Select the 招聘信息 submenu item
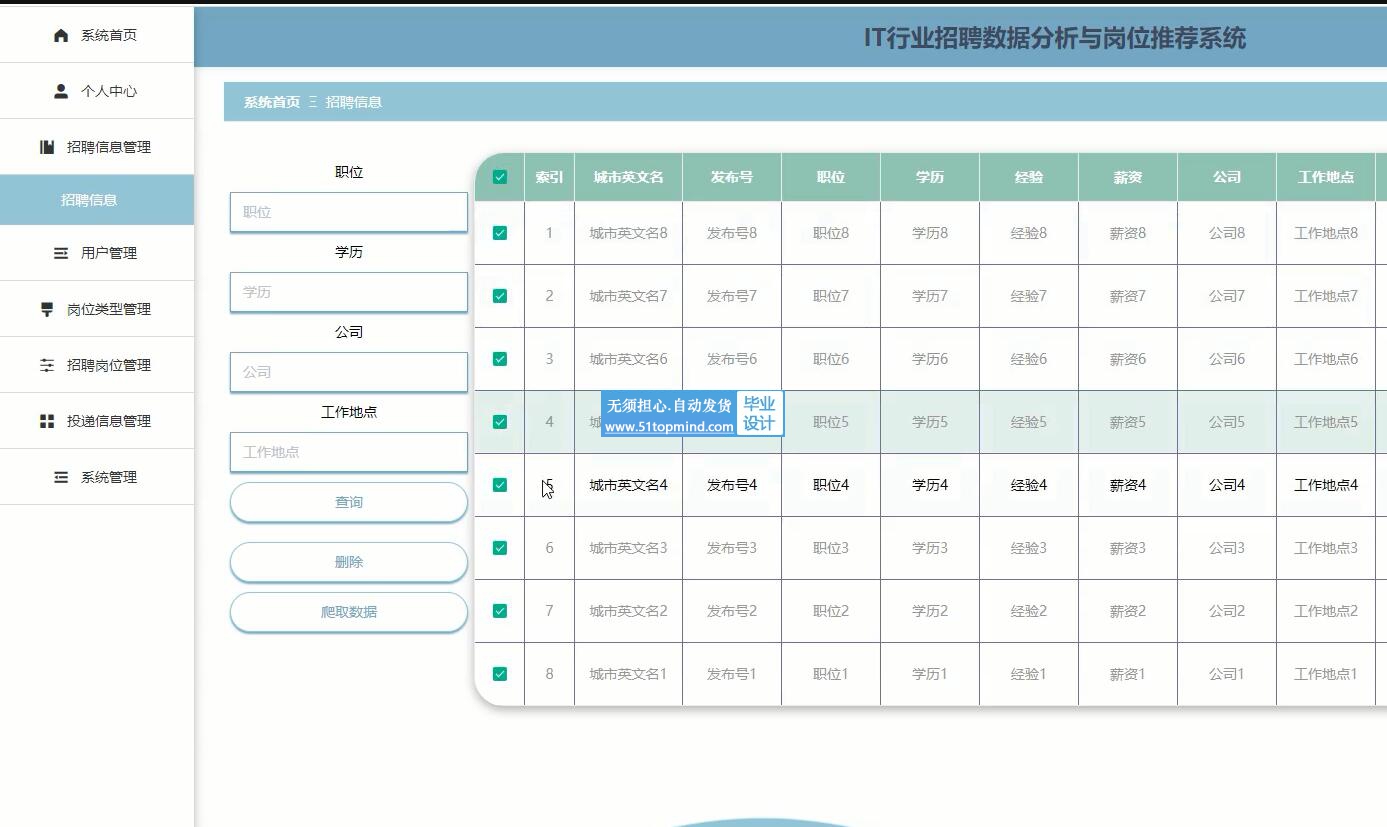 click(97, 200)
